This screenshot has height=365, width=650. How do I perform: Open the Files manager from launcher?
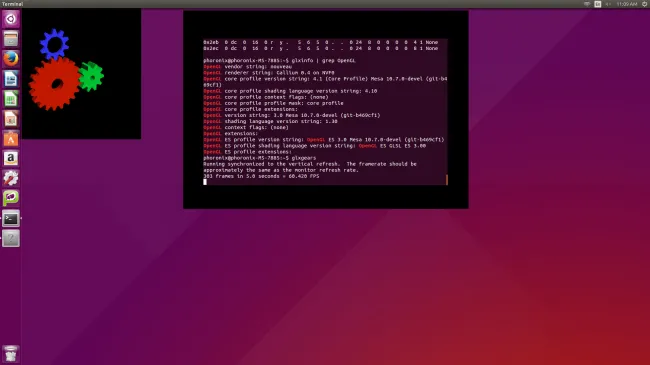11,39
